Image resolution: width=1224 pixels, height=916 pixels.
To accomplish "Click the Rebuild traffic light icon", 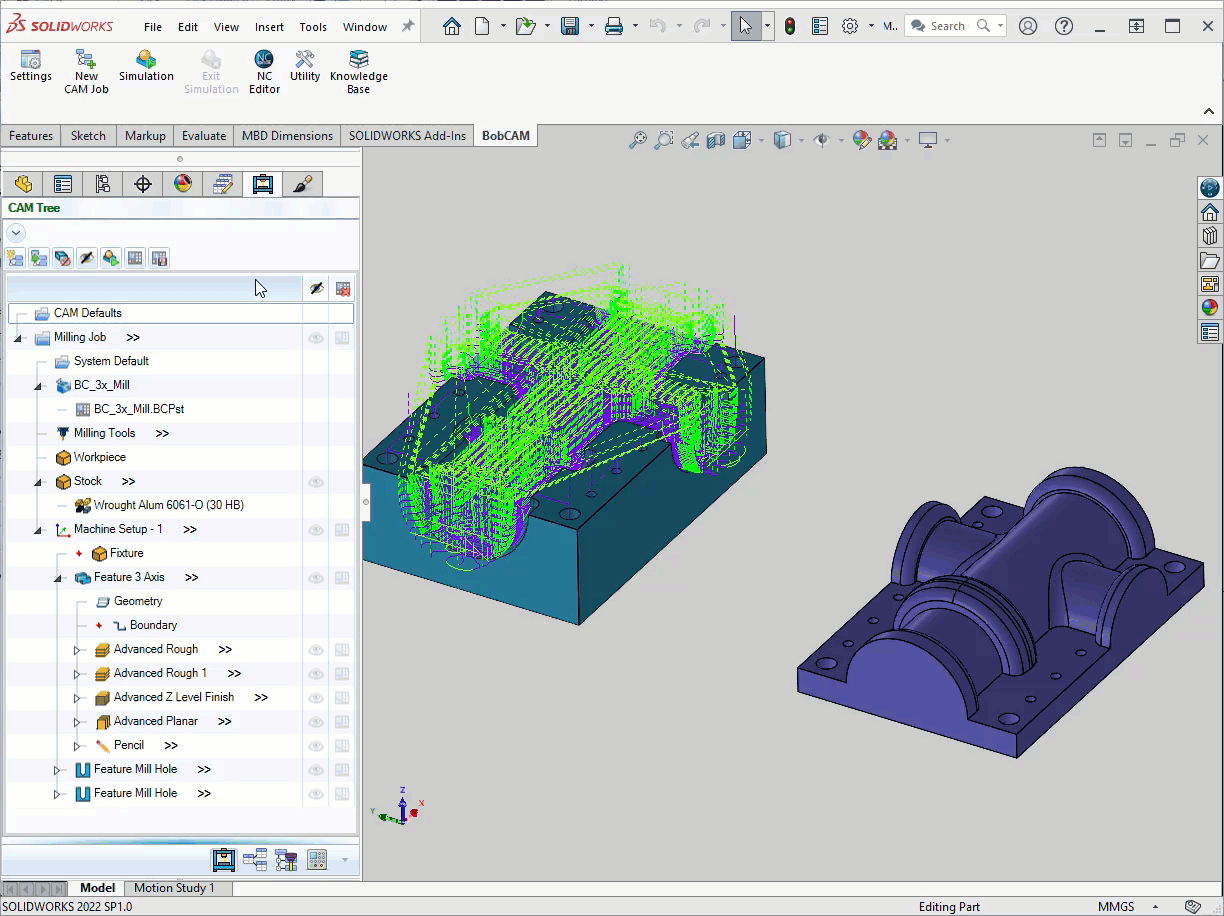I will [790, 27].
